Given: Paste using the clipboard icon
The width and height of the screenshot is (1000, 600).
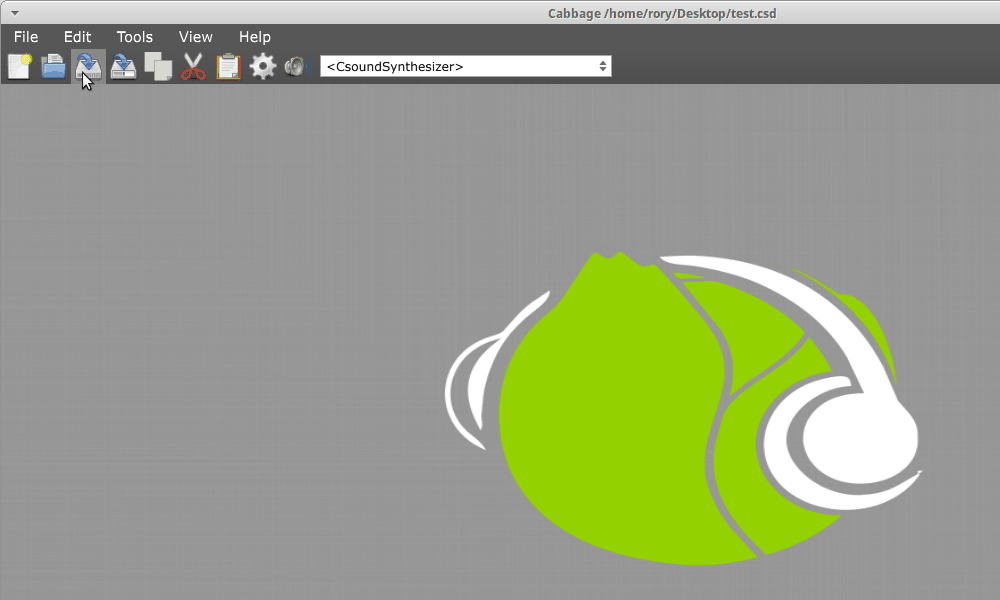Looking at the screenshot, I should [228, 67].
